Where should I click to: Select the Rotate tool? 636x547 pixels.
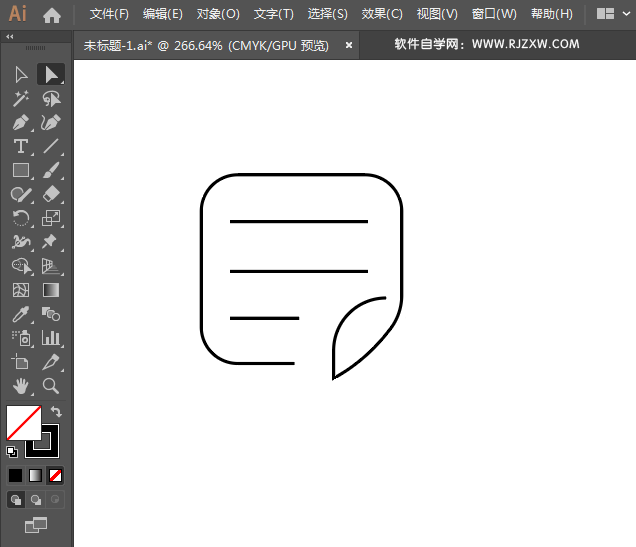pyautogui.click(x=20, y=218)
